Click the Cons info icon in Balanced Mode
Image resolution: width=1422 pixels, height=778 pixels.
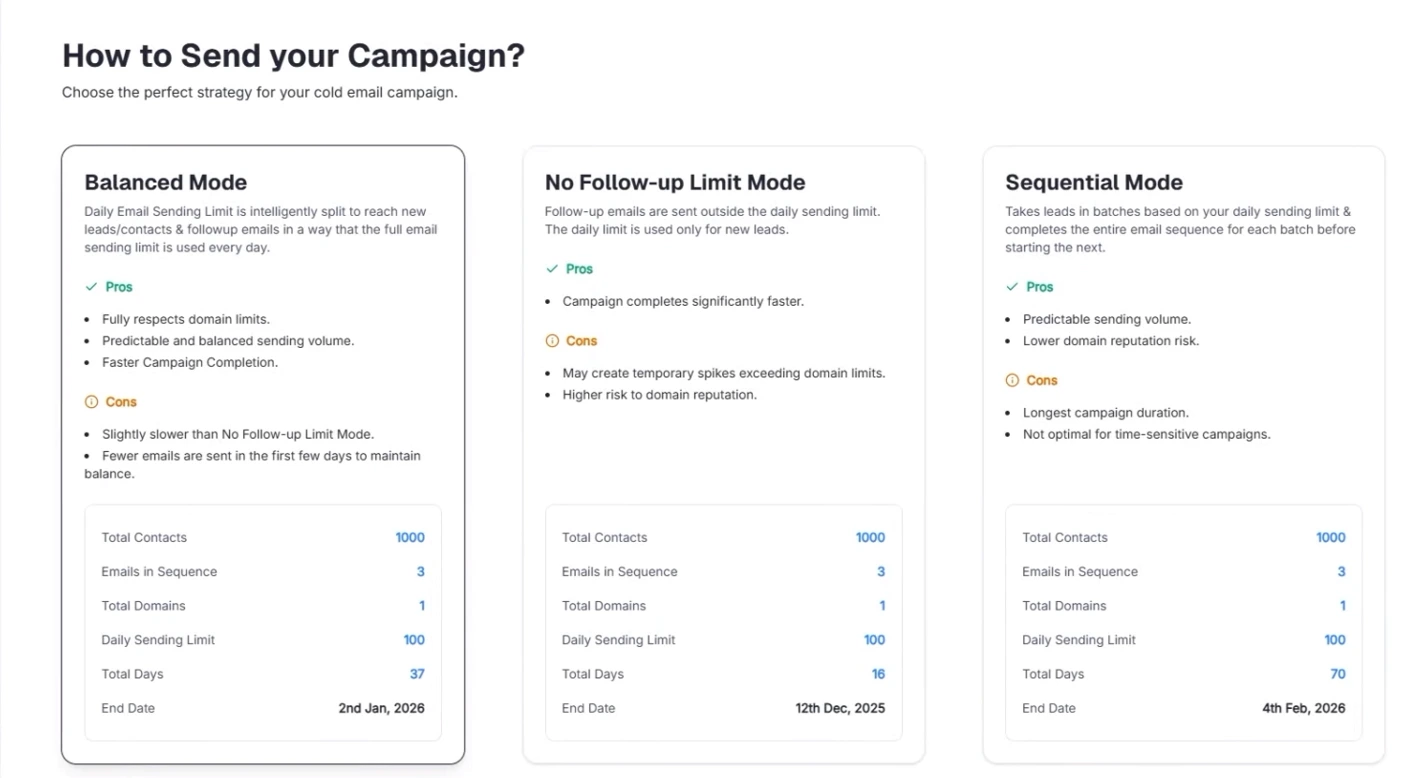[x=92, y=402]
